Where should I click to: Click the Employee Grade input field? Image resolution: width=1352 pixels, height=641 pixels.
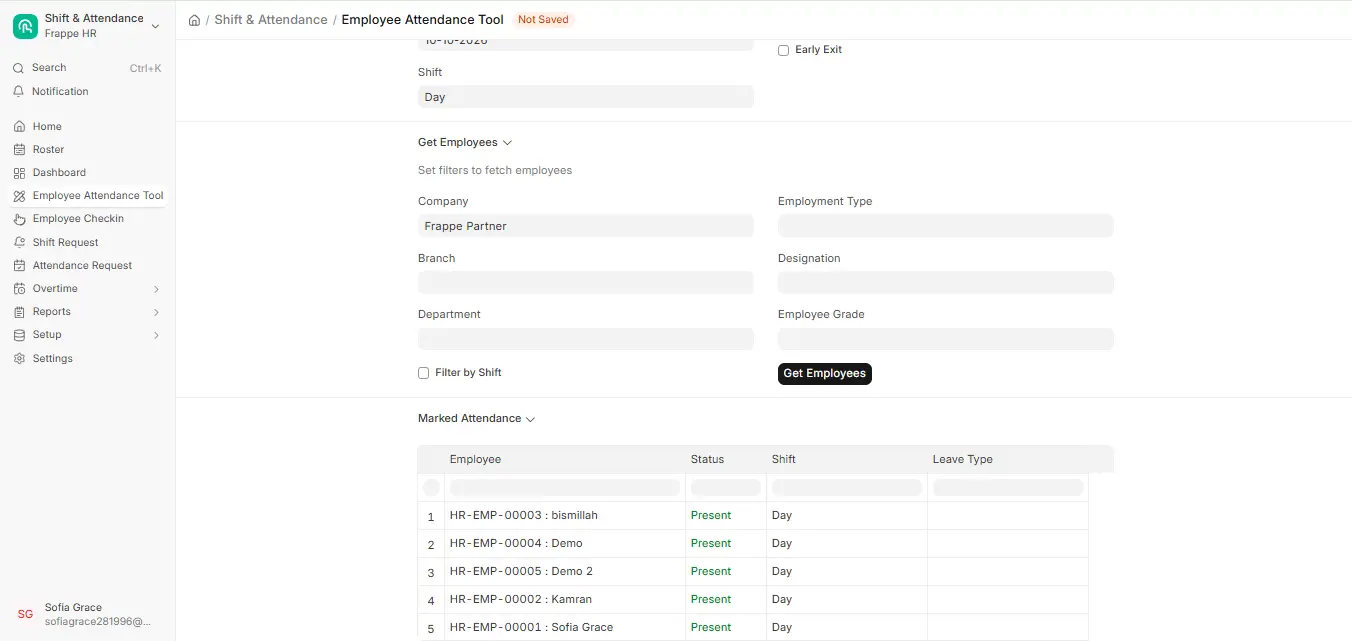coord(945,339)
